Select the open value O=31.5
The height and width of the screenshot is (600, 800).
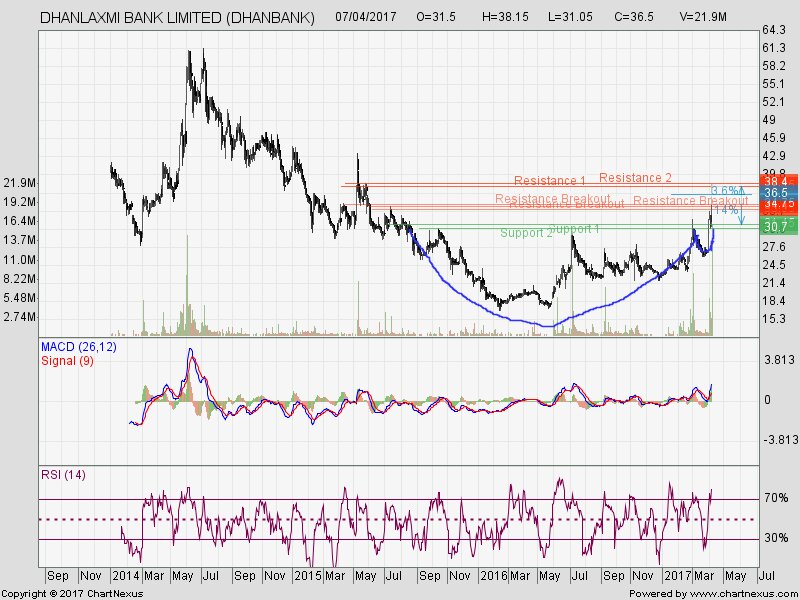436,17
